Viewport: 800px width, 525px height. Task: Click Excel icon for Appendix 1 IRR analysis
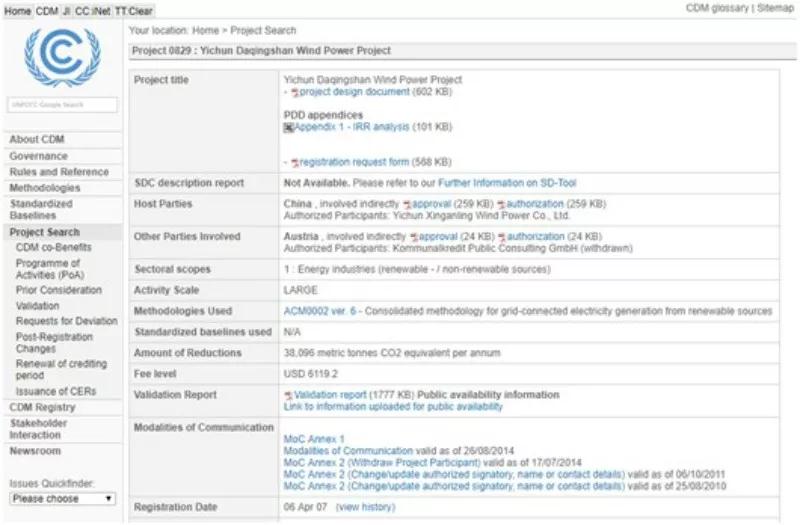click(289, 128)
